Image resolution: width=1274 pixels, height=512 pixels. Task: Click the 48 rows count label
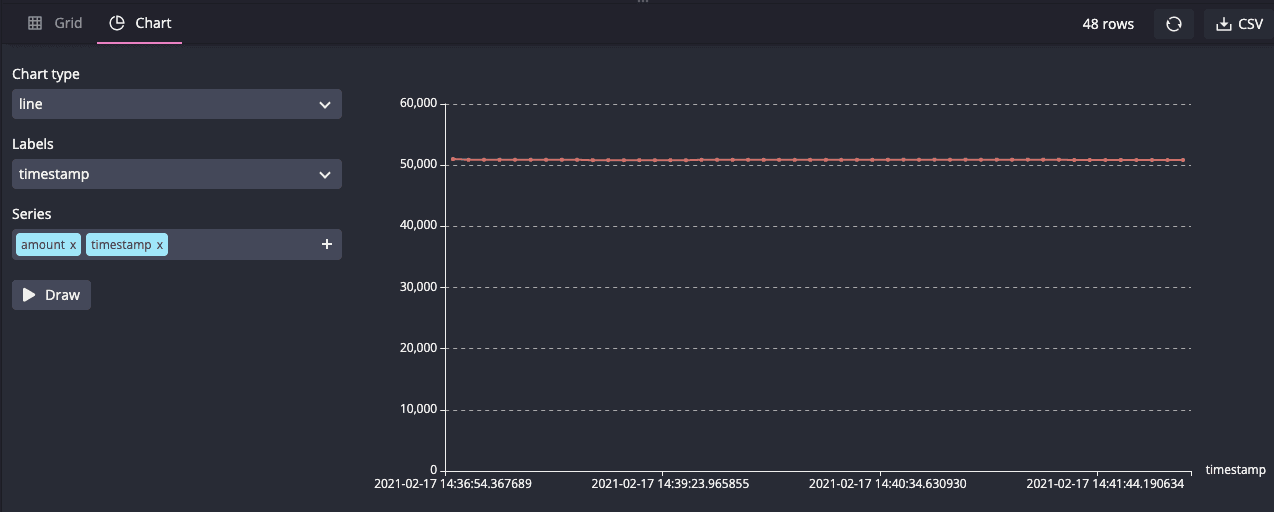coord(1108,24)
